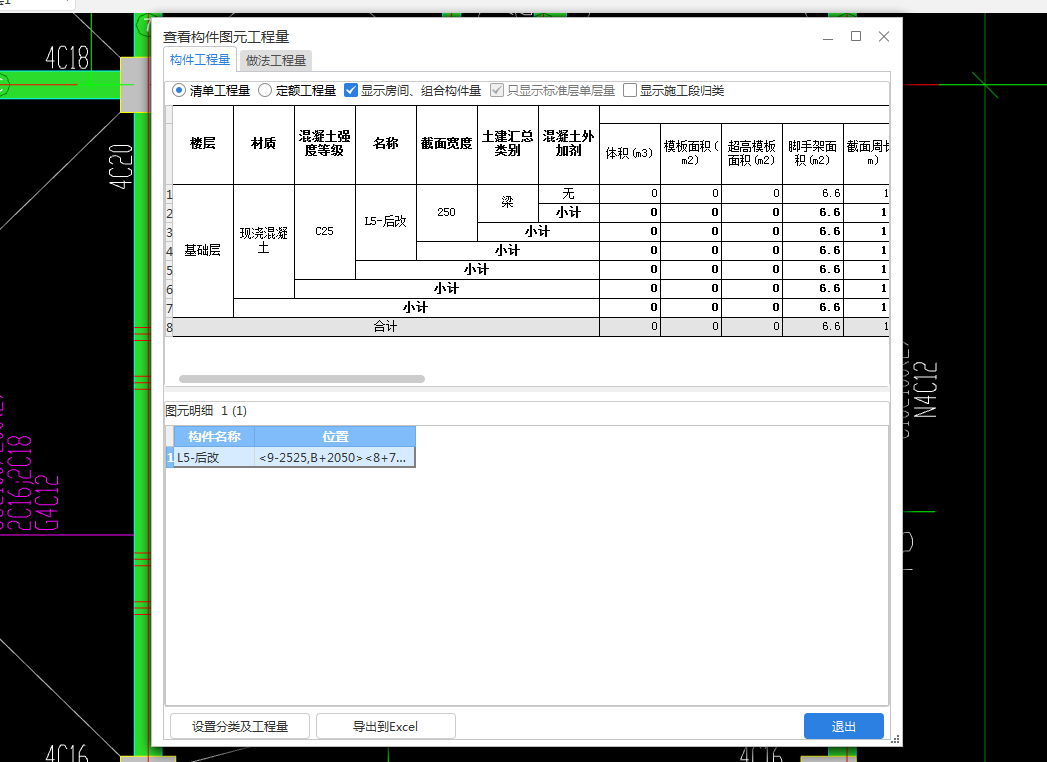The width and height of the screenshot is (1047, 762).
Task: Select the C25 strength grade cell
Action: point(324,231)
